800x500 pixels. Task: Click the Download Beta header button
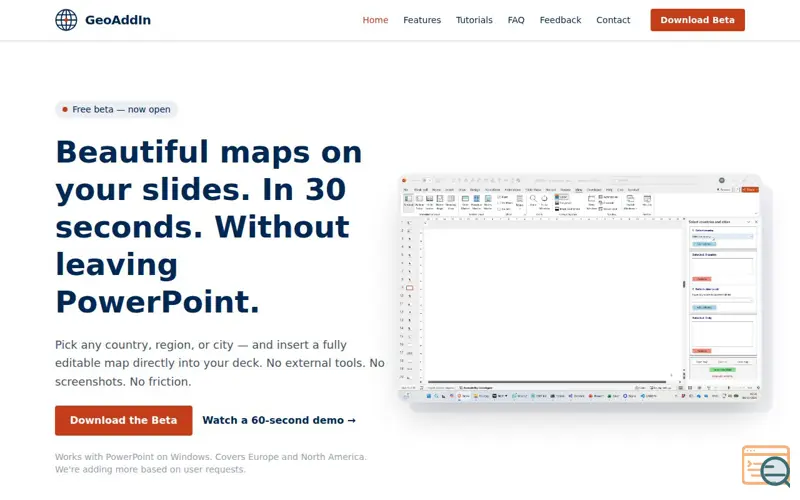[697, 20]
